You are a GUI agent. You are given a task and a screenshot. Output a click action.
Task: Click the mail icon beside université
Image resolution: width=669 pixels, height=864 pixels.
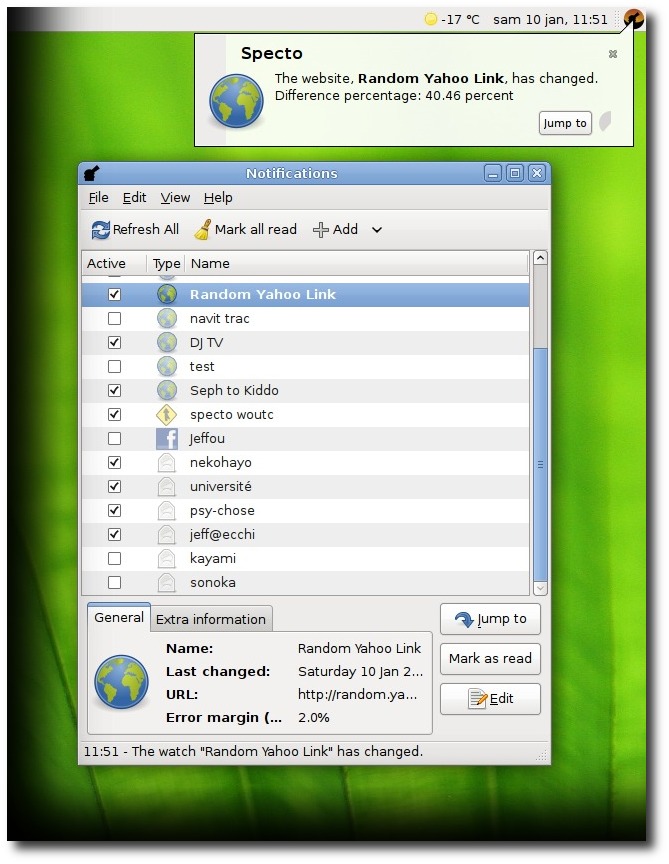(x=167, y=487)
